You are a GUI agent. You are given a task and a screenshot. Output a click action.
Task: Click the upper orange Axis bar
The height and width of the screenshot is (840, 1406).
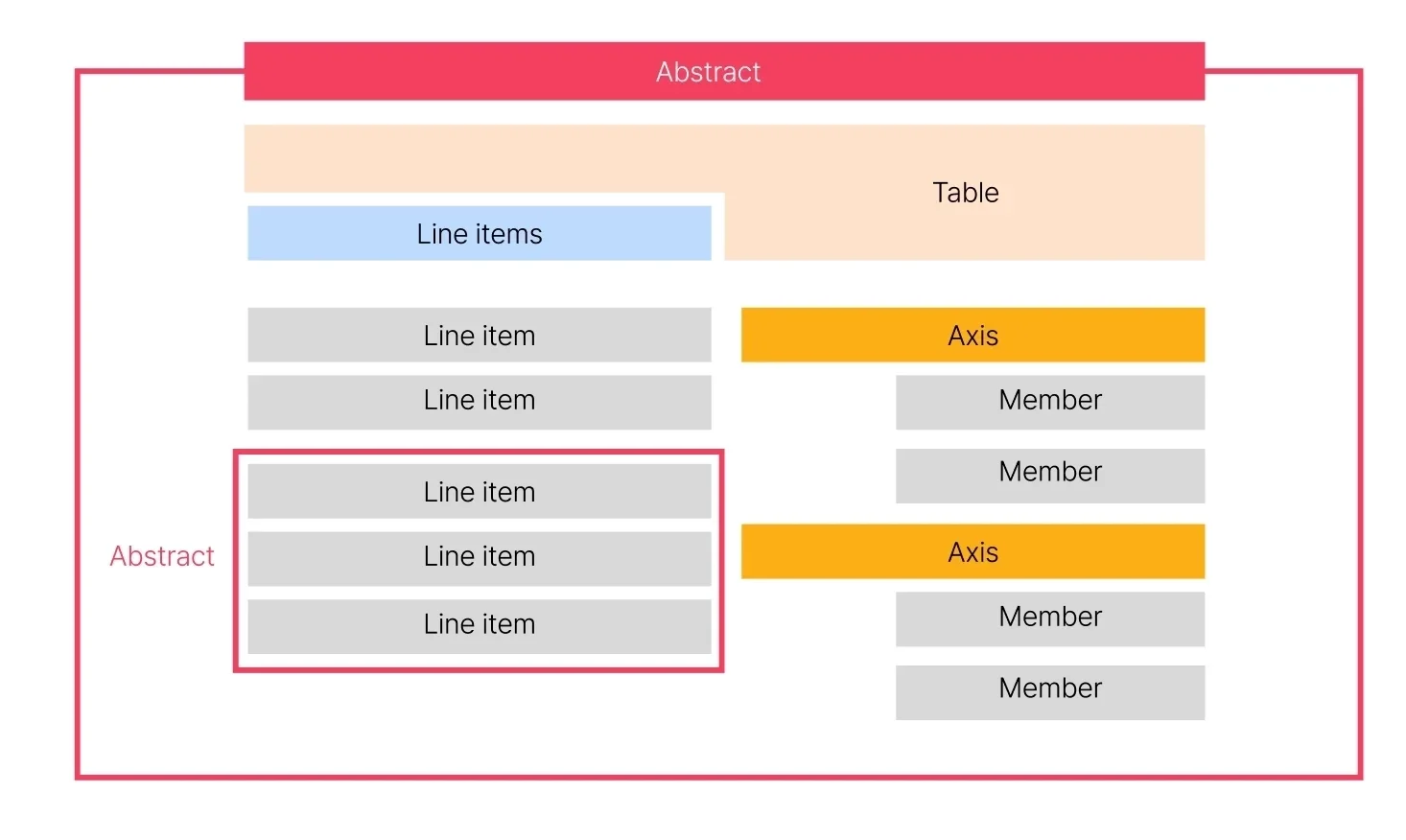(x=972, y=336)
